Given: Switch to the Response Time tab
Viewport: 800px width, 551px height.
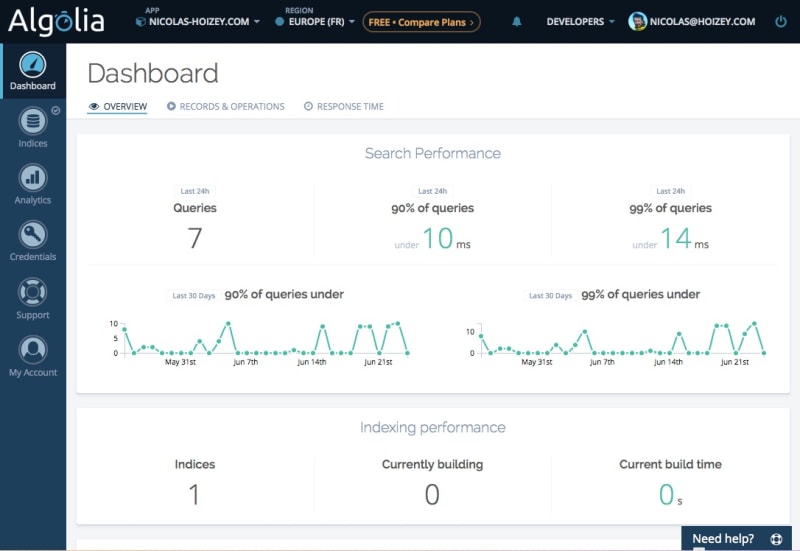Looking at the screenshot, I should (x=344, y=106).
